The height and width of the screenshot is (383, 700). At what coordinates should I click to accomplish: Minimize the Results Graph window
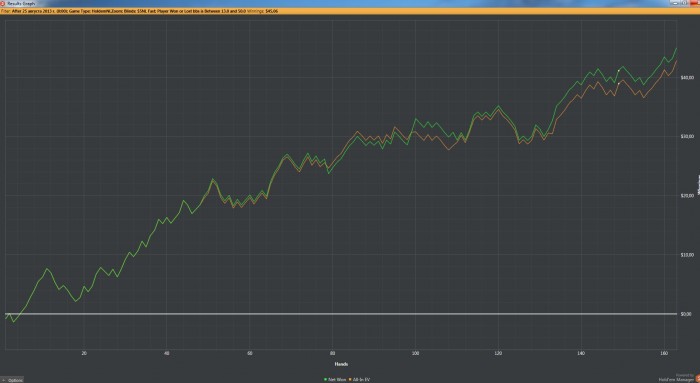(x=675, y=3)
